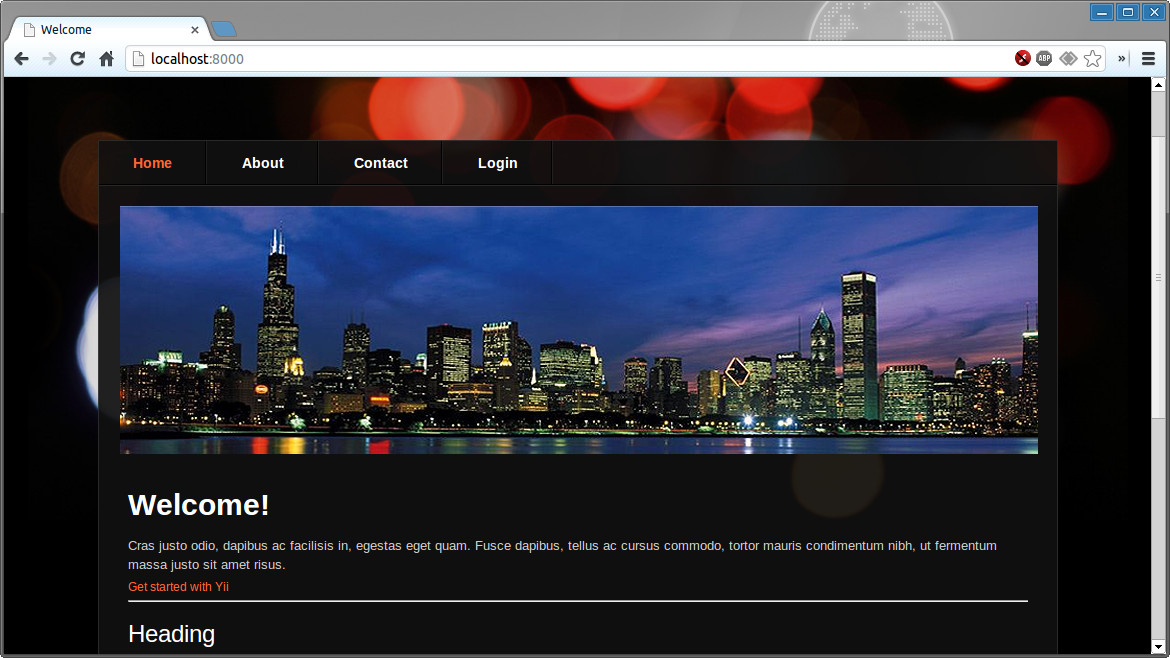Click the Chicago skyline banner image

(x=578, y=330)
